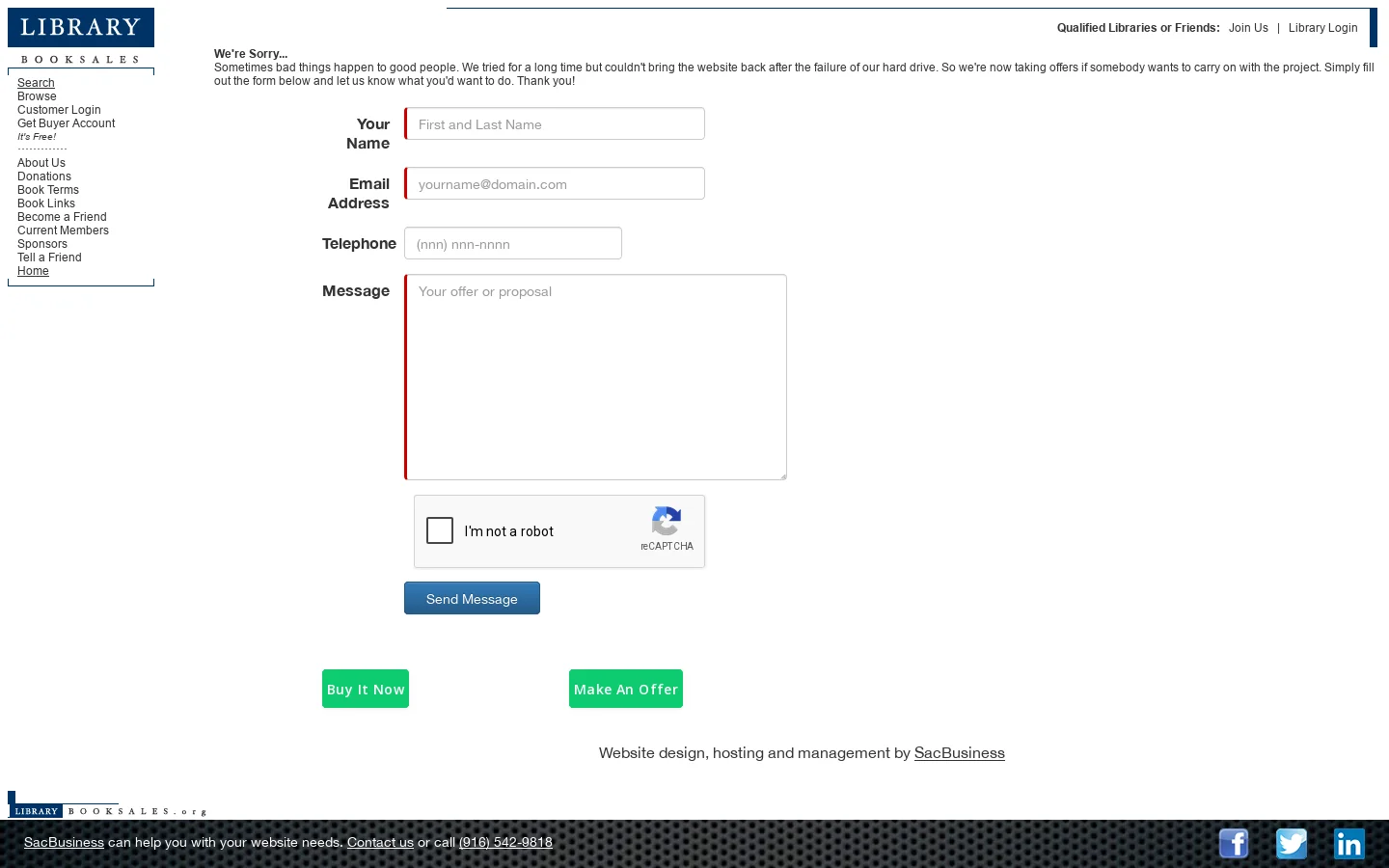
Task: Open Book Terms in the sidebar
Action: pos(48,190)
